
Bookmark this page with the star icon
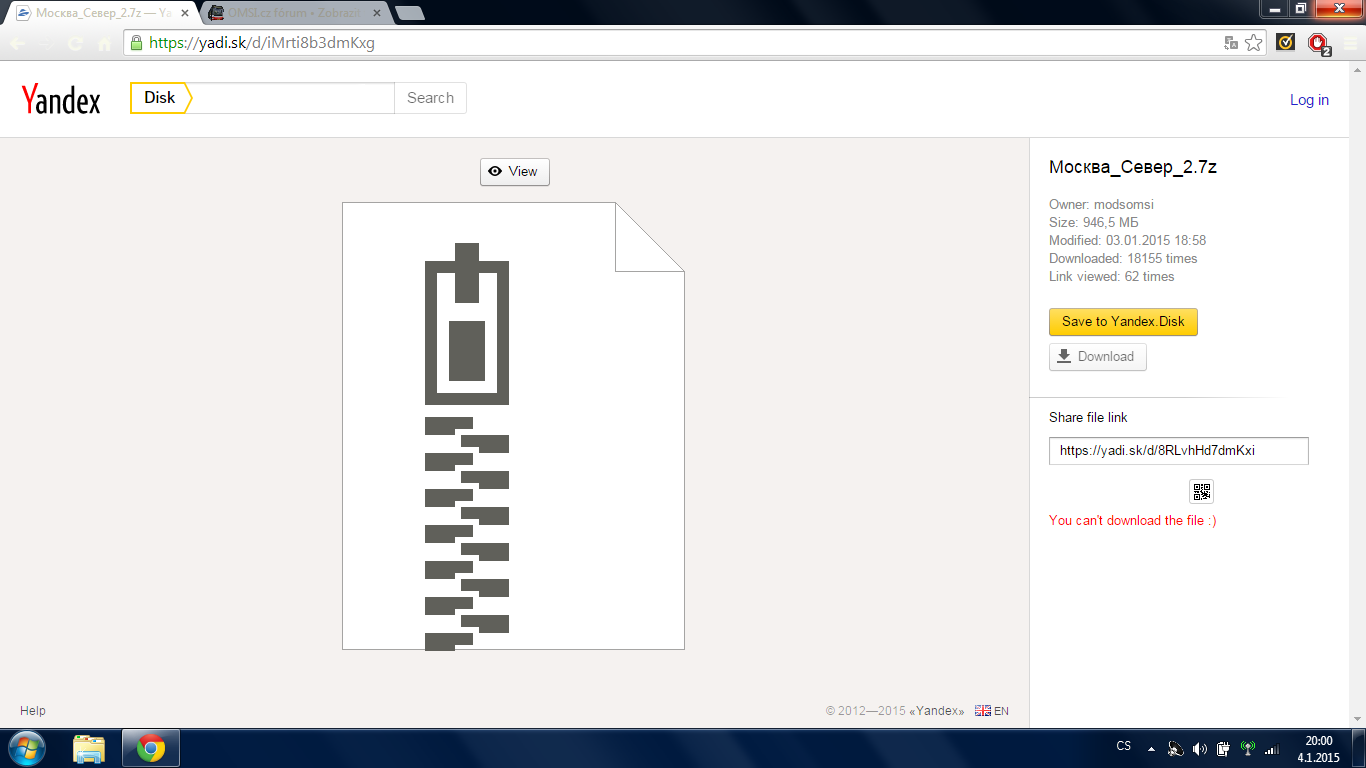(1254, 43)
